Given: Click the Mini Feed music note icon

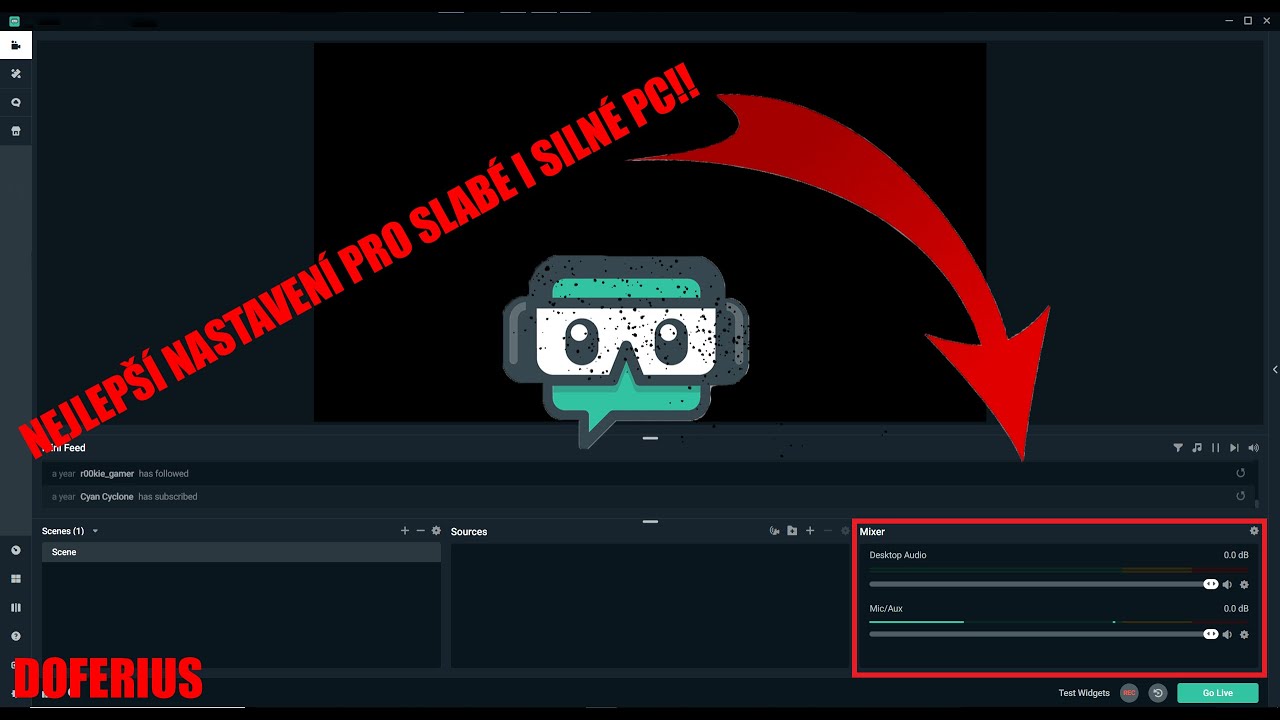Looking at the screenshot, I should pyautogui.click(x=1197, y=448).
